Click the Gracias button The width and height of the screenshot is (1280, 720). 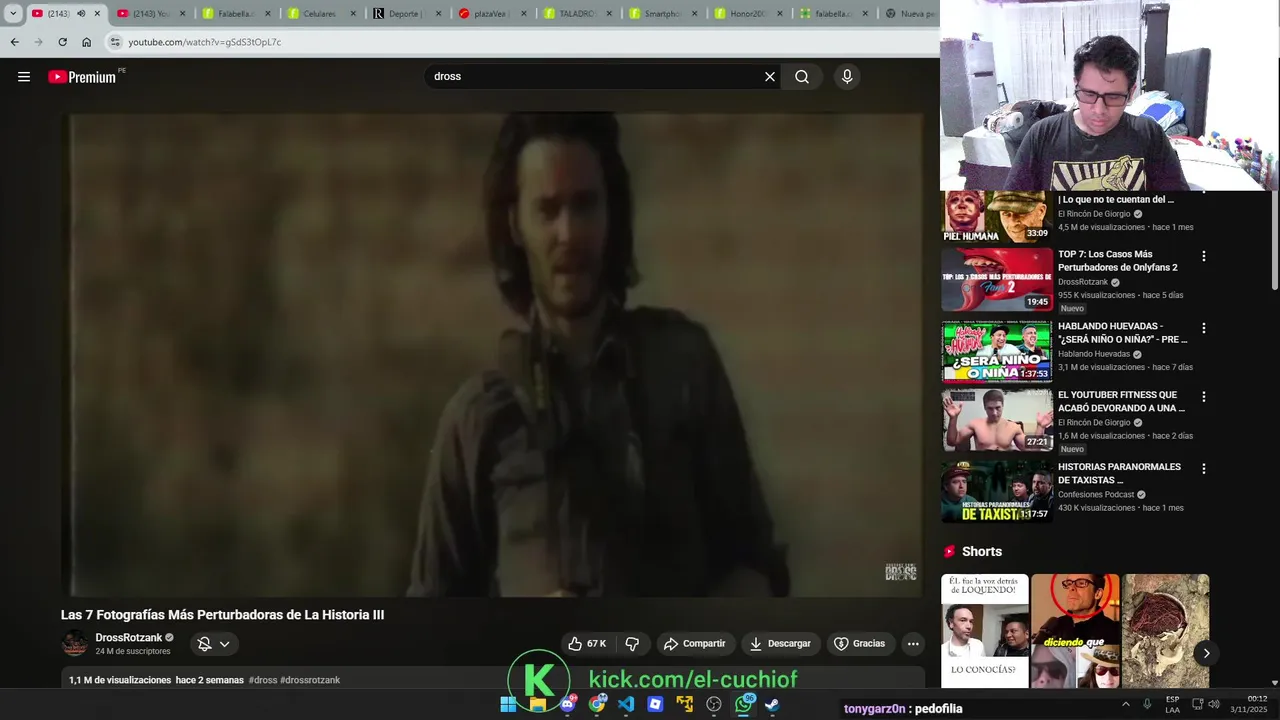click(x=860, y=644)
